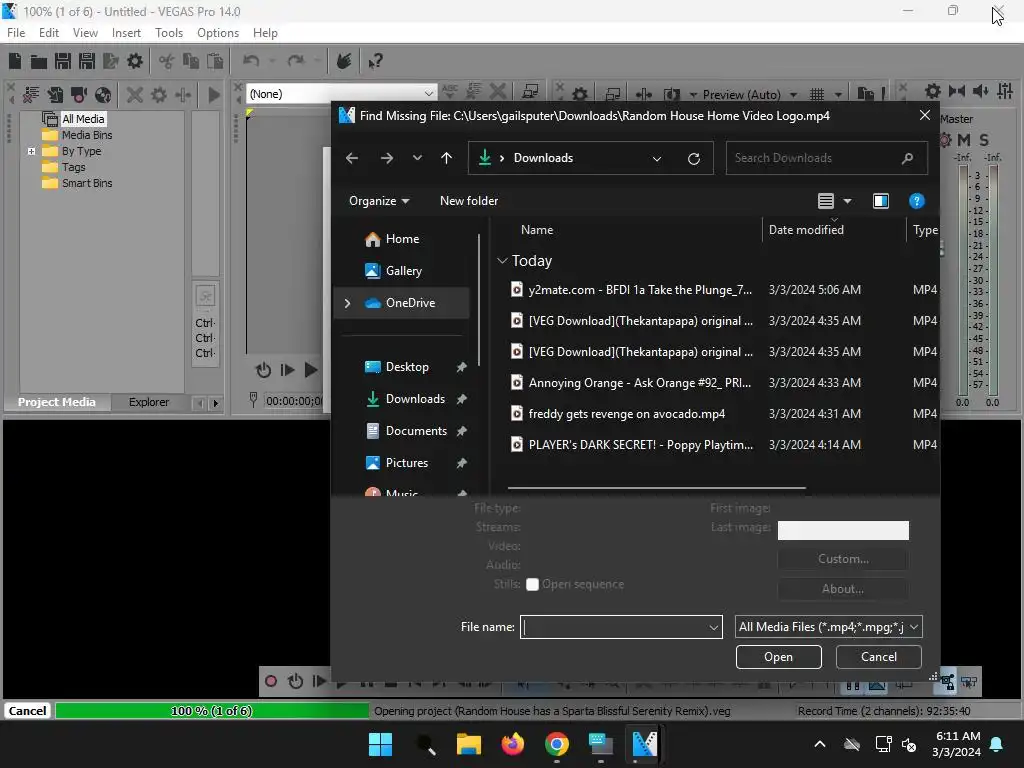Image resolution: width=1024 pixels, height=768 pixels.
Task: Click the interactive tutorials hand icon
Action: (x=344, y=61)
